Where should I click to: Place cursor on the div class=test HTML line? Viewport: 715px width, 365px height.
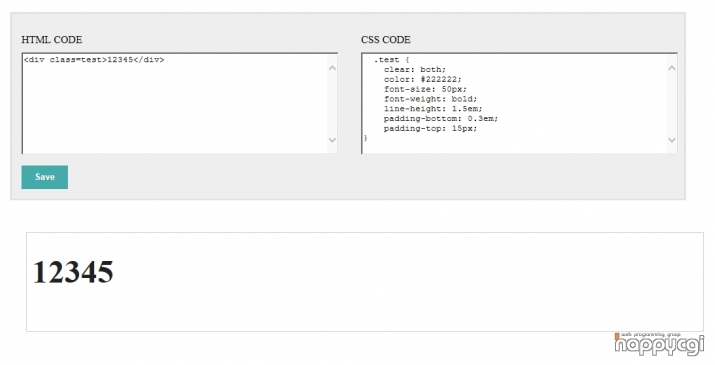point(94,60)
